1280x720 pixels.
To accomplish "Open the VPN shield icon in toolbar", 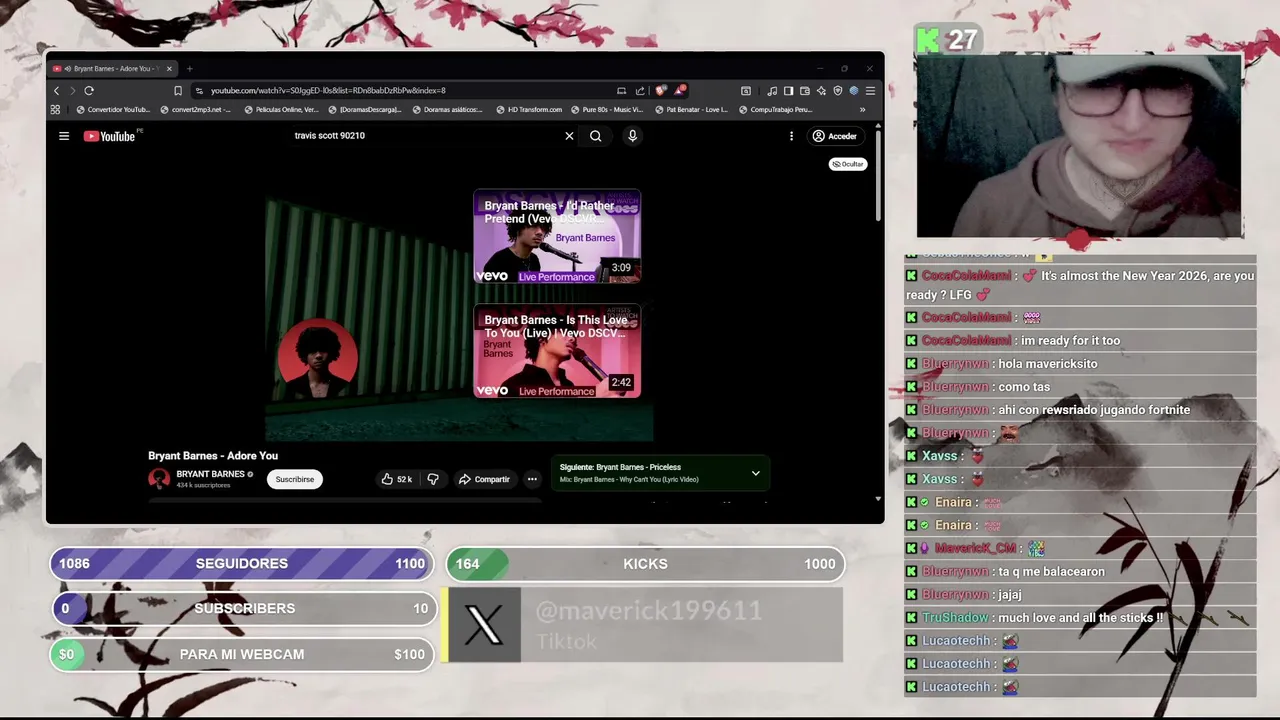I will (838, 90).
